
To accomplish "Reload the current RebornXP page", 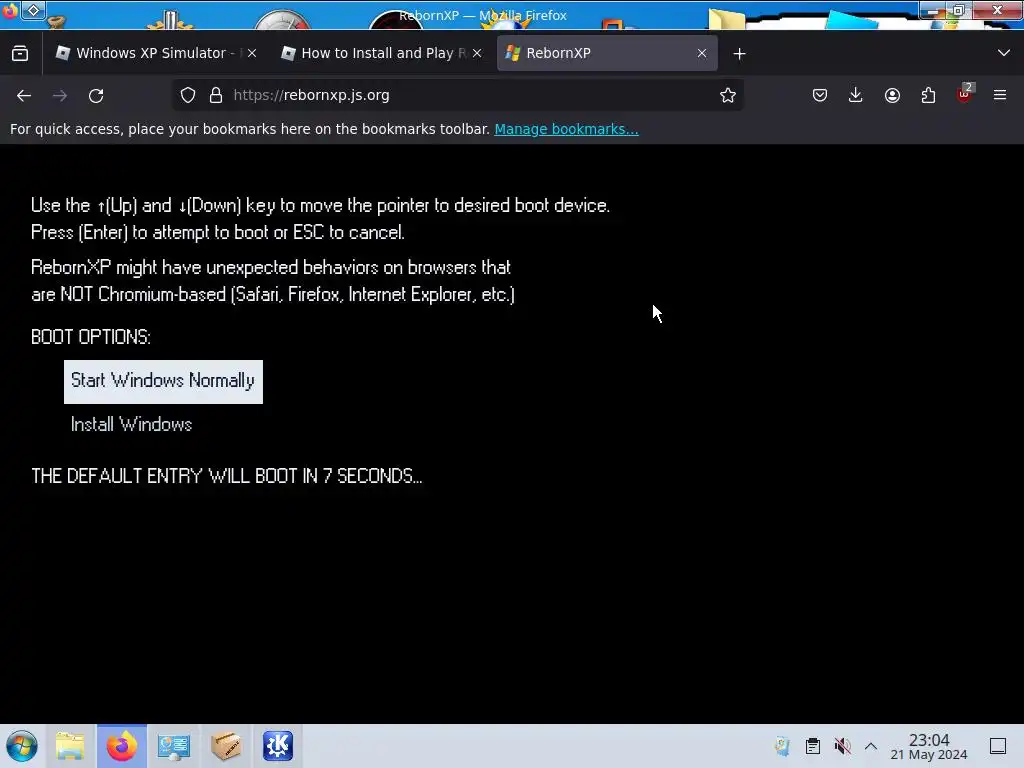I will 96,95.
